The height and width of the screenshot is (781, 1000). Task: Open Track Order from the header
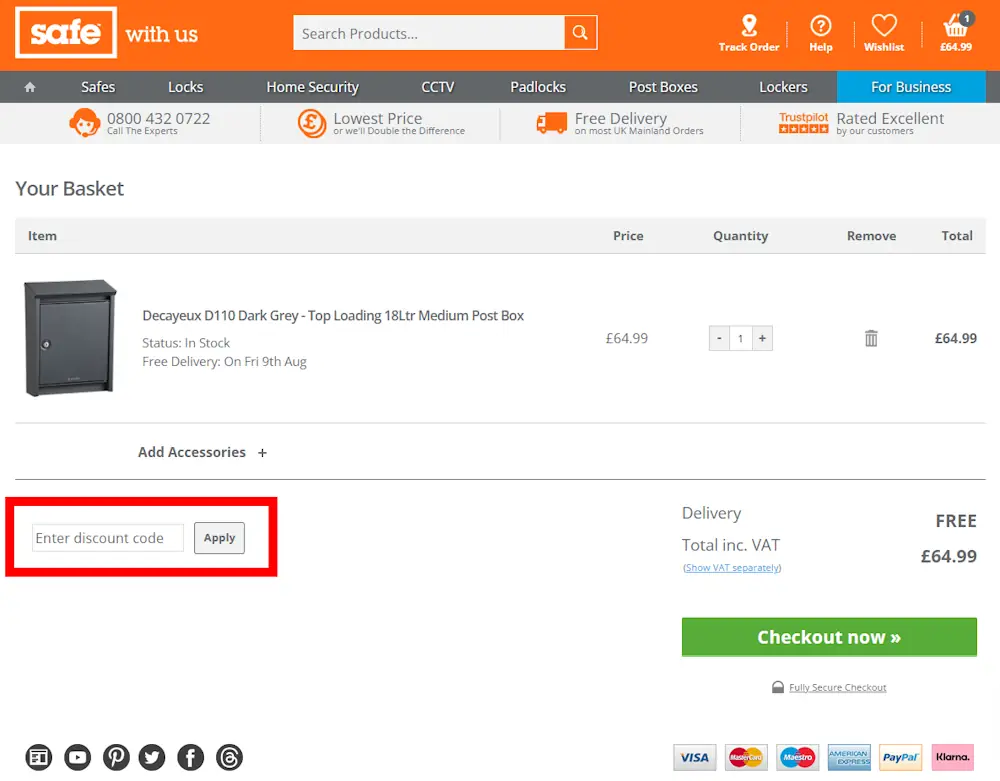point(749,34)
